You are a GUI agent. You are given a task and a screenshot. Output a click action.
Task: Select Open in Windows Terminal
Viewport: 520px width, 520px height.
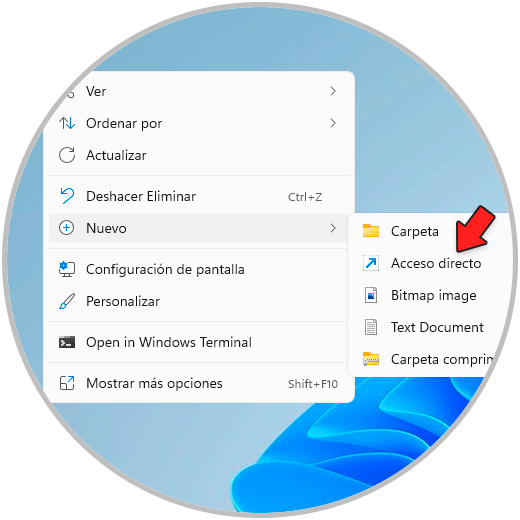tap(198, 342)
